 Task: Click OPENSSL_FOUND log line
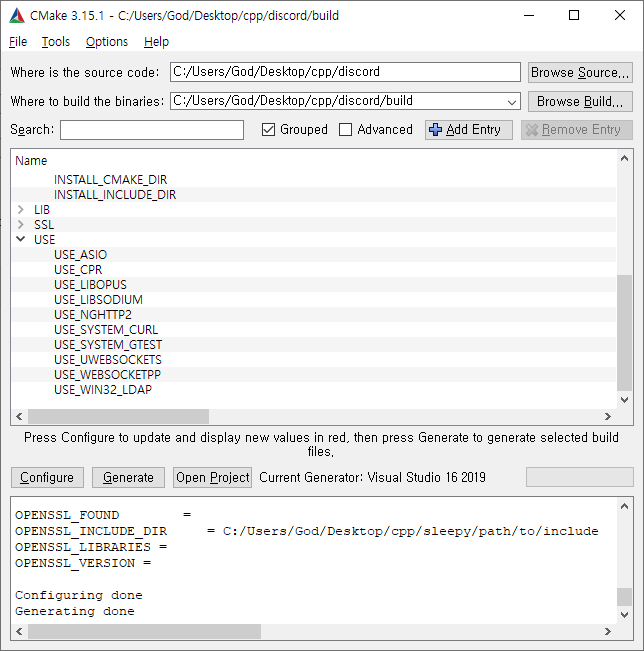click(x=103, y=515)
